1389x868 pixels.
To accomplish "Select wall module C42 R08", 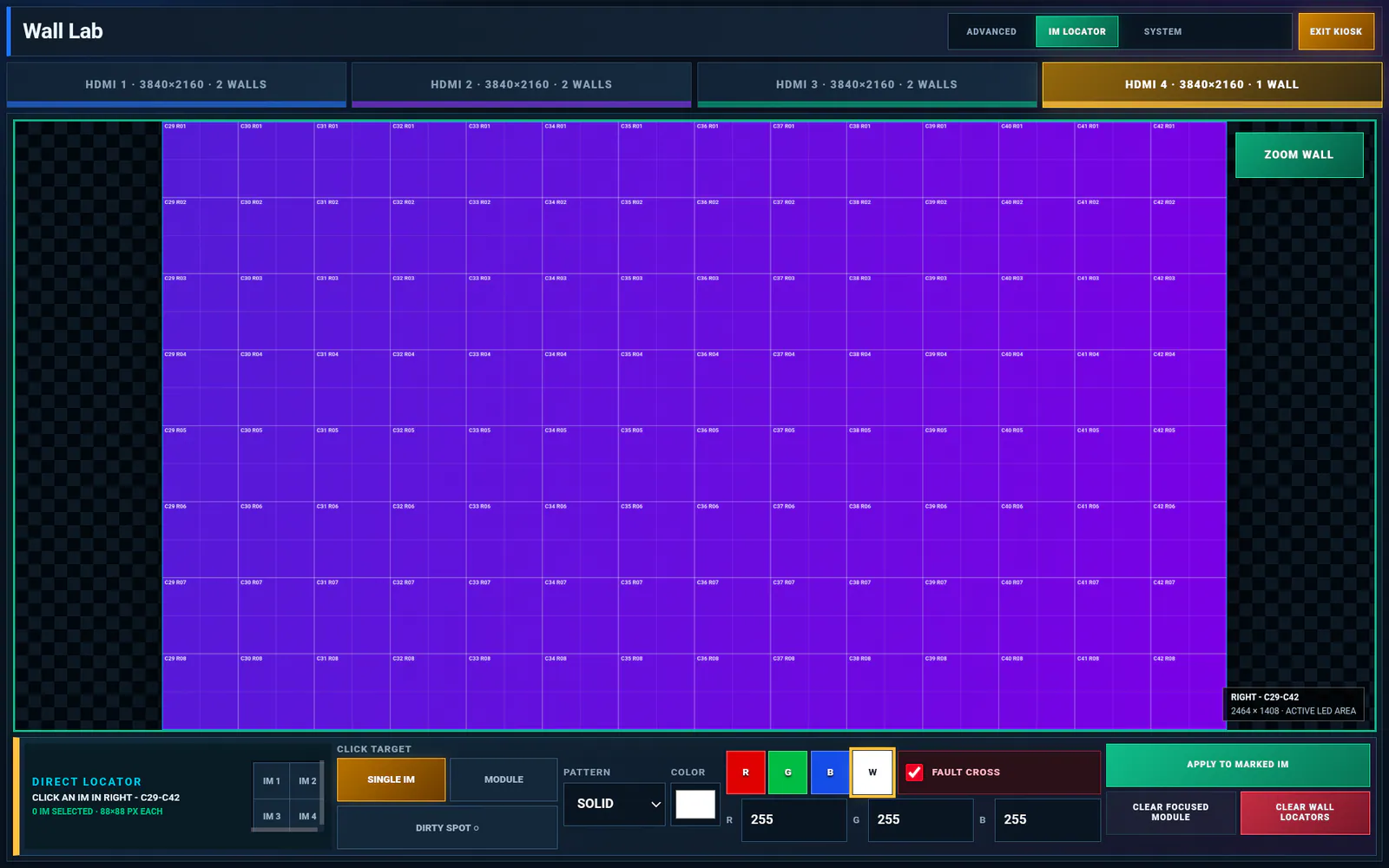I will click(x=1188, y=692).
